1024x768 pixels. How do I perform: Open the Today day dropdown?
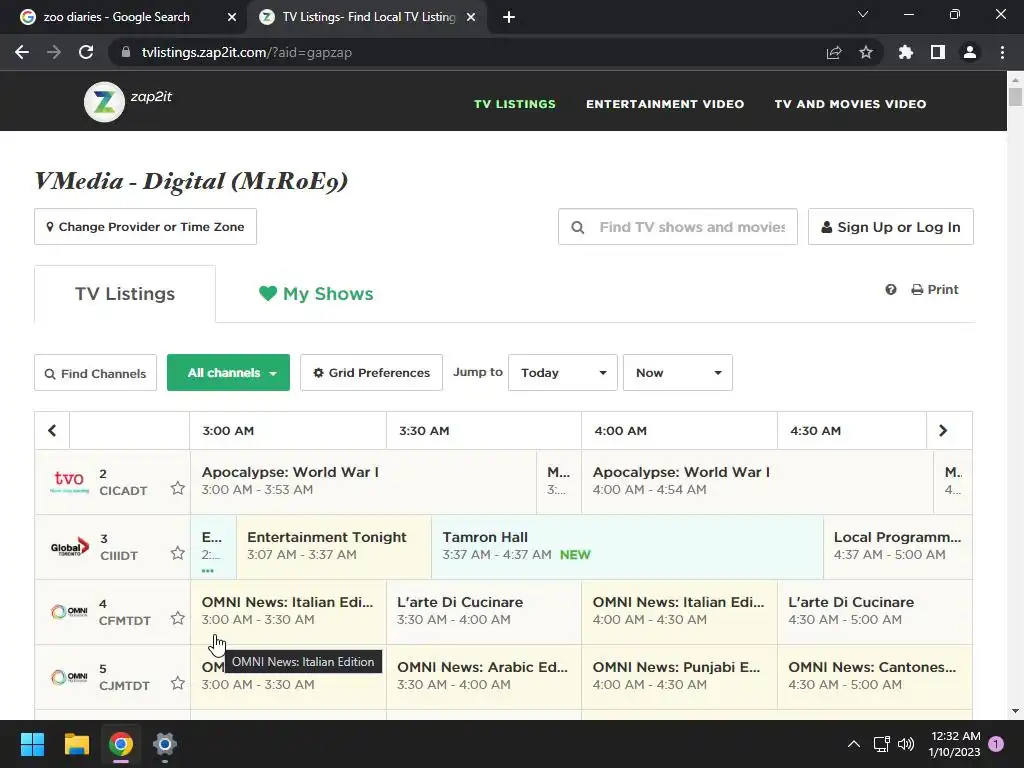pyautogui.click(x=562, y=373)
